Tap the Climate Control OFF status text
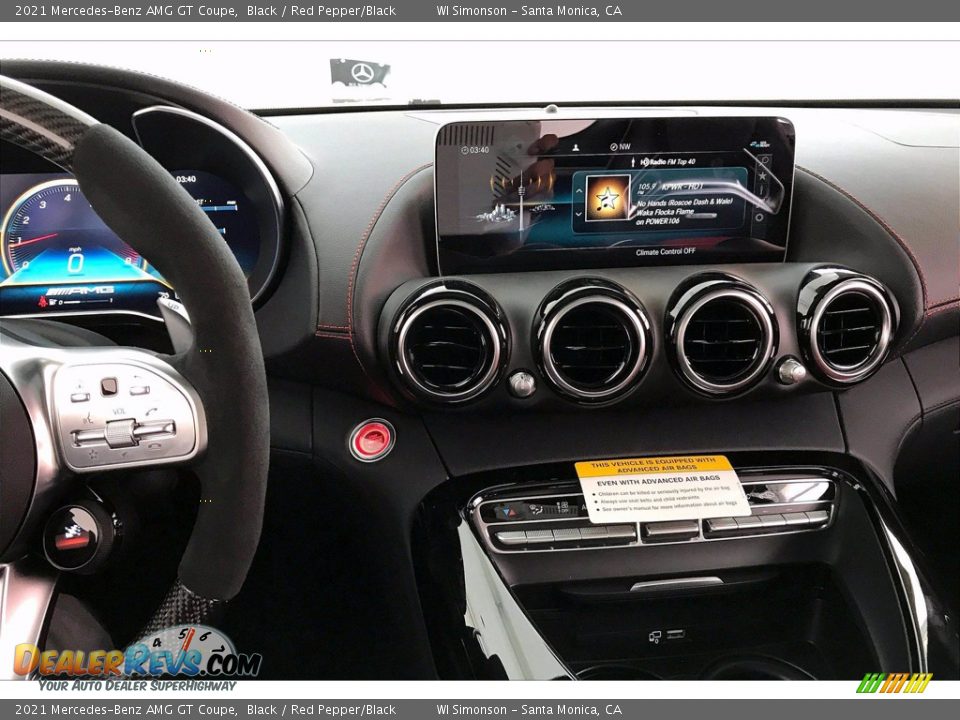This screenshot has height=720, width=960. 665,251
